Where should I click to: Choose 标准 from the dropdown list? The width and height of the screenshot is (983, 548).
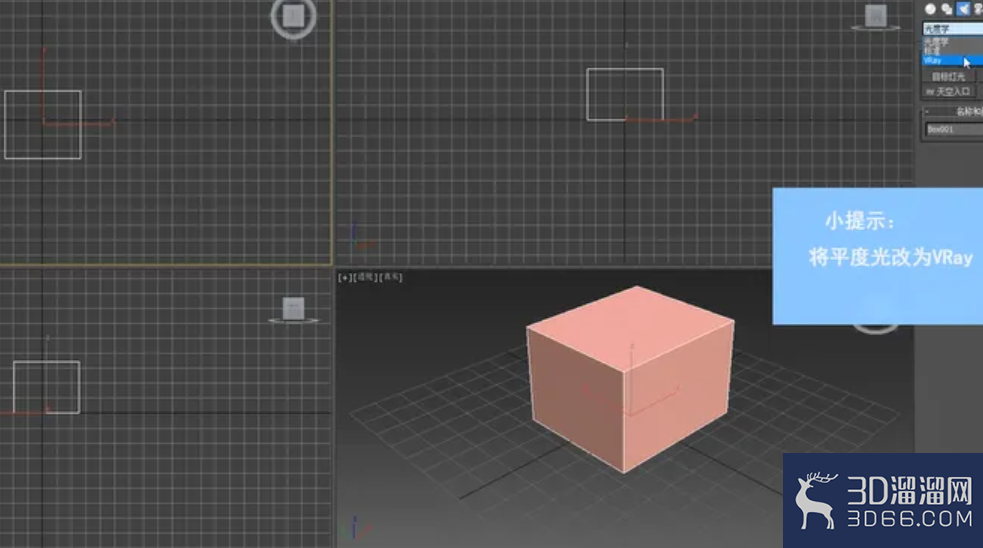(952, 51)
